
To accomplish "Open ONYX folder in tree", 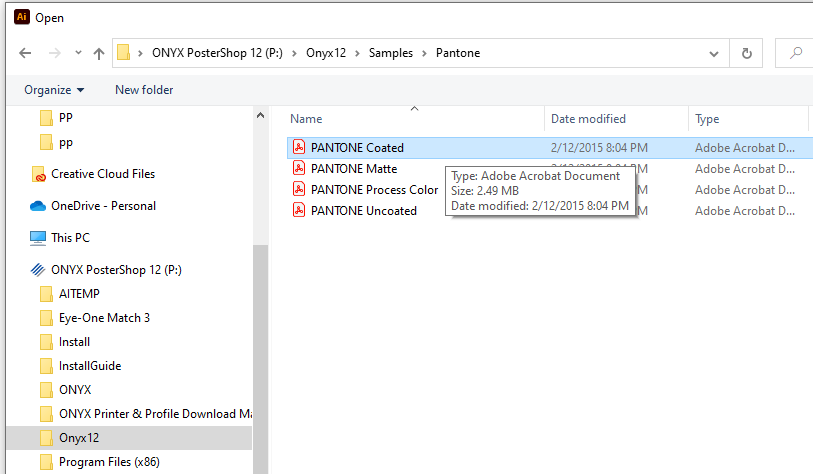I will 75,389.
